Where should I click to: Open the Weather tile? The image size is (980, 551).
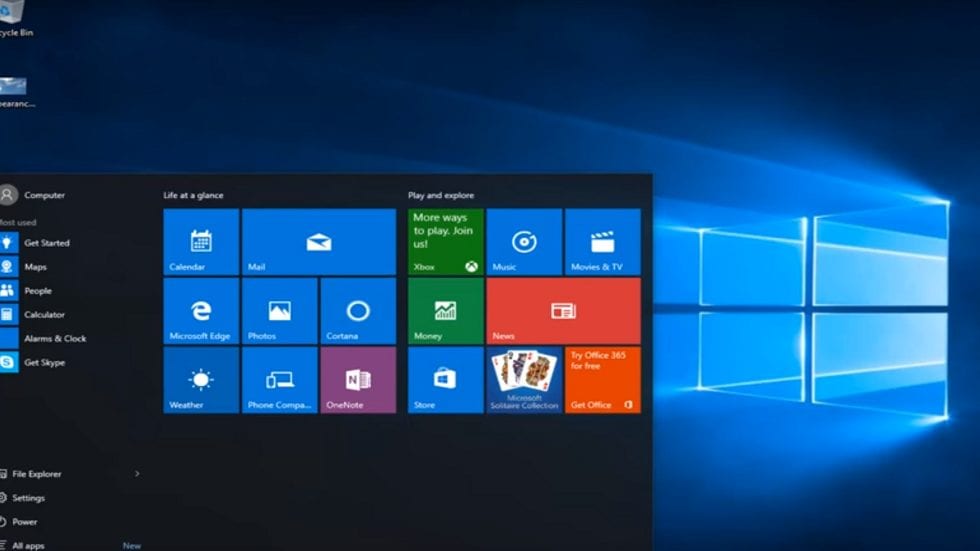(x=201, y=380)
